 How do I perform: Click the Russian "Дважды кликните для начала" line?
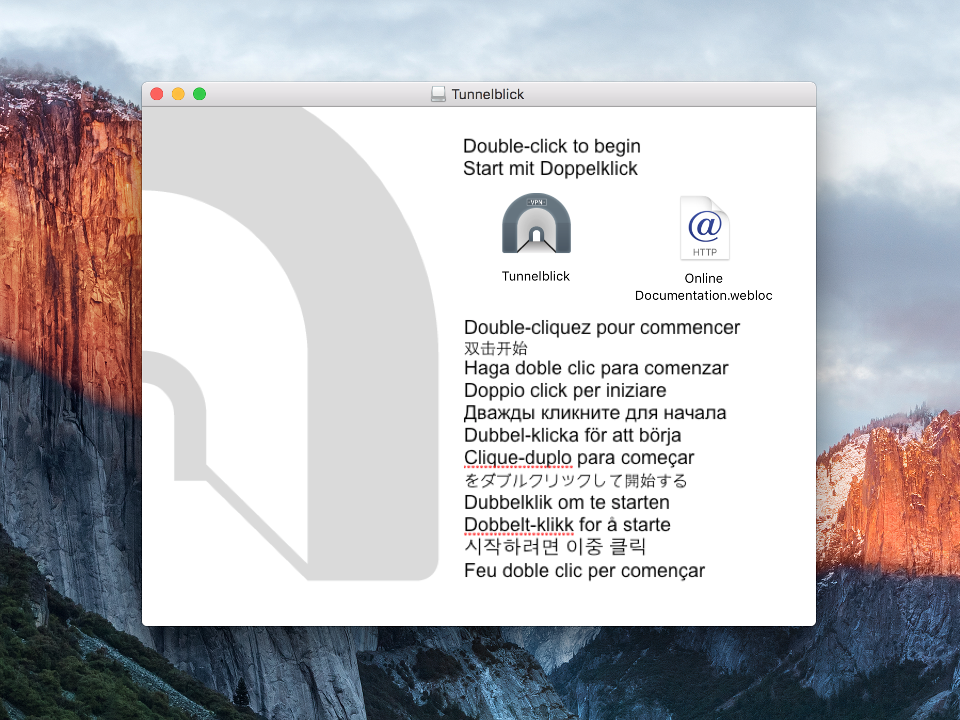(595, 412)
